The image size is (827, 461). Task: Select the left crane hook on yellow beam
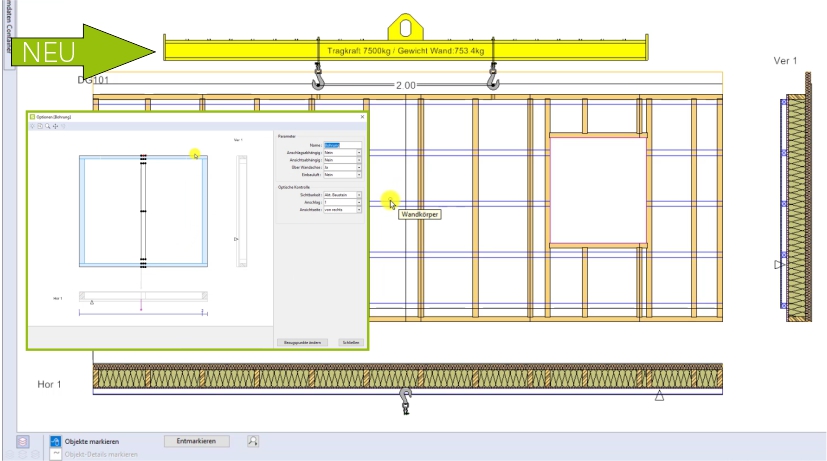pyautogui.click(x=318, y=77)
